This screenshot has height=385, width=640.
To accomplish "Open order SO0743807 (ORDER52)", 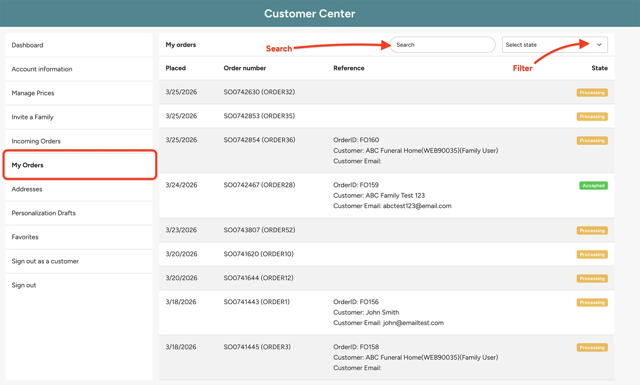I will (x=259, y=230).
